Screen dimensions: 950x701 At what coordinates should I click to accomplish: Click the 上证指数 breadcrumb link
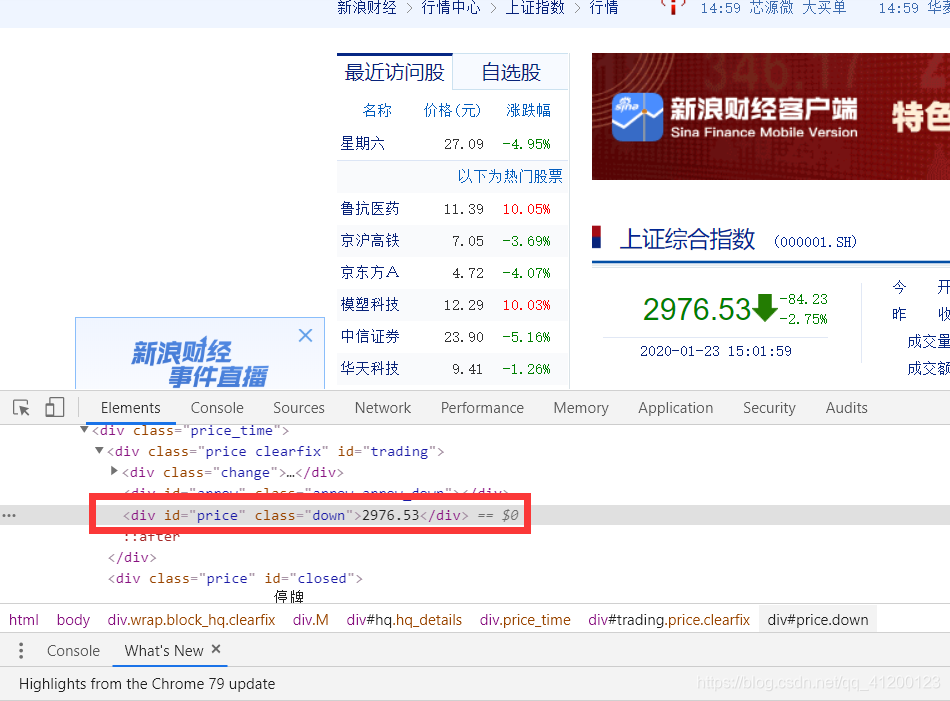pos(534,7)
